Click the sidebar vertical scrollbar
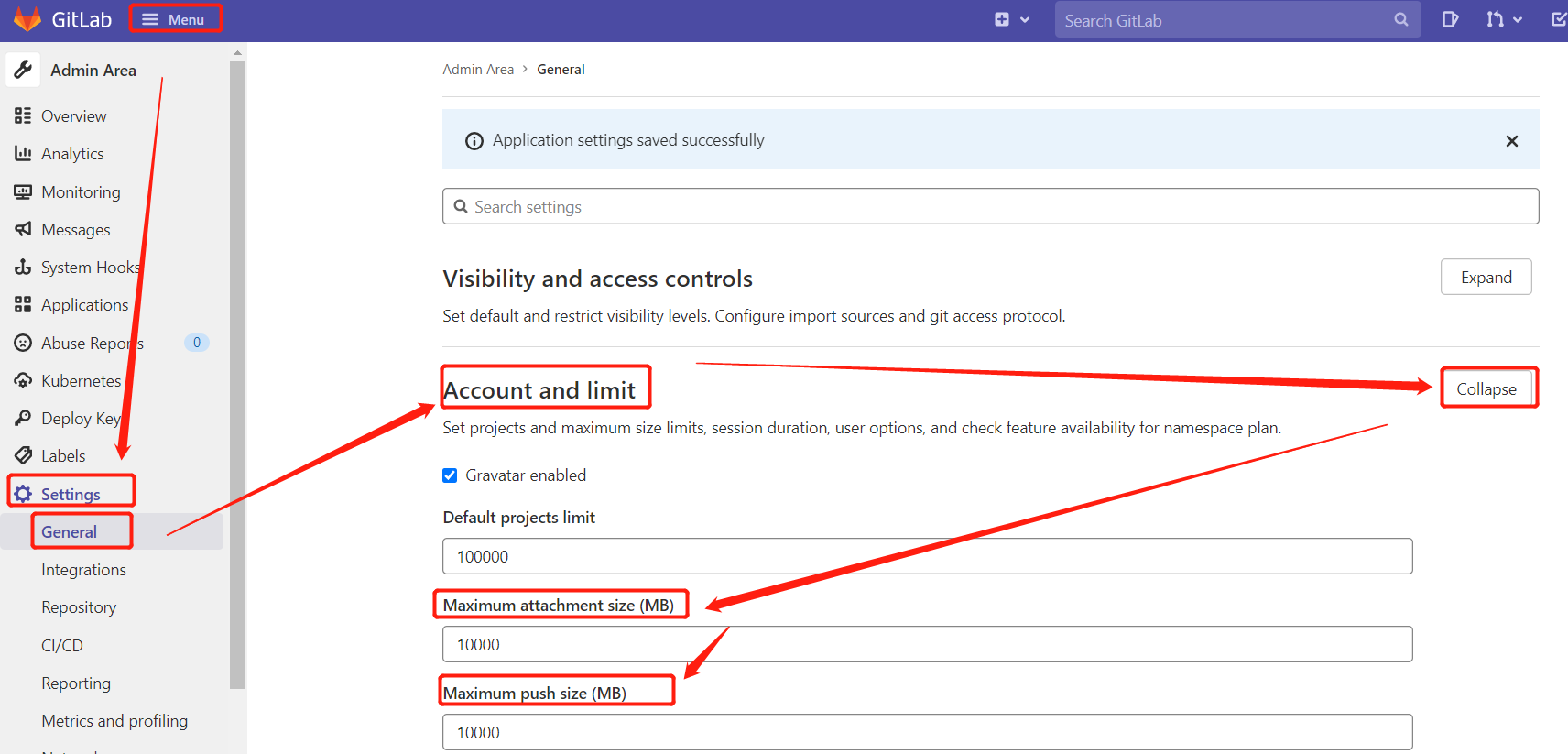1568x754 pixels. 238,374
